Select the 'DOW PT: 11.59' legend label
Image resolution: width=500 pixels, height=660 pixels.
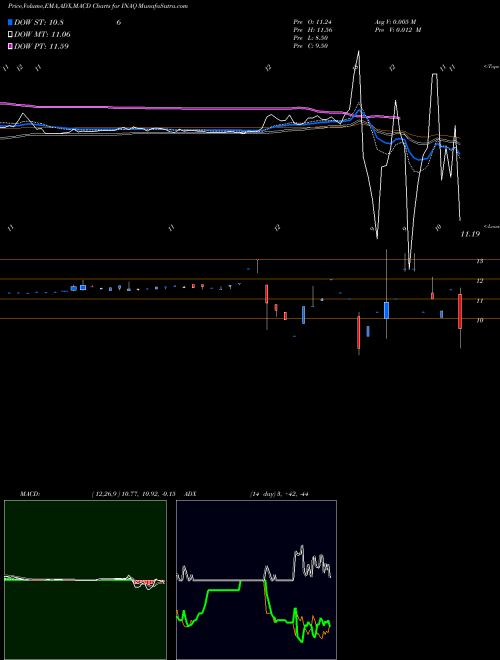coord(41,46)
